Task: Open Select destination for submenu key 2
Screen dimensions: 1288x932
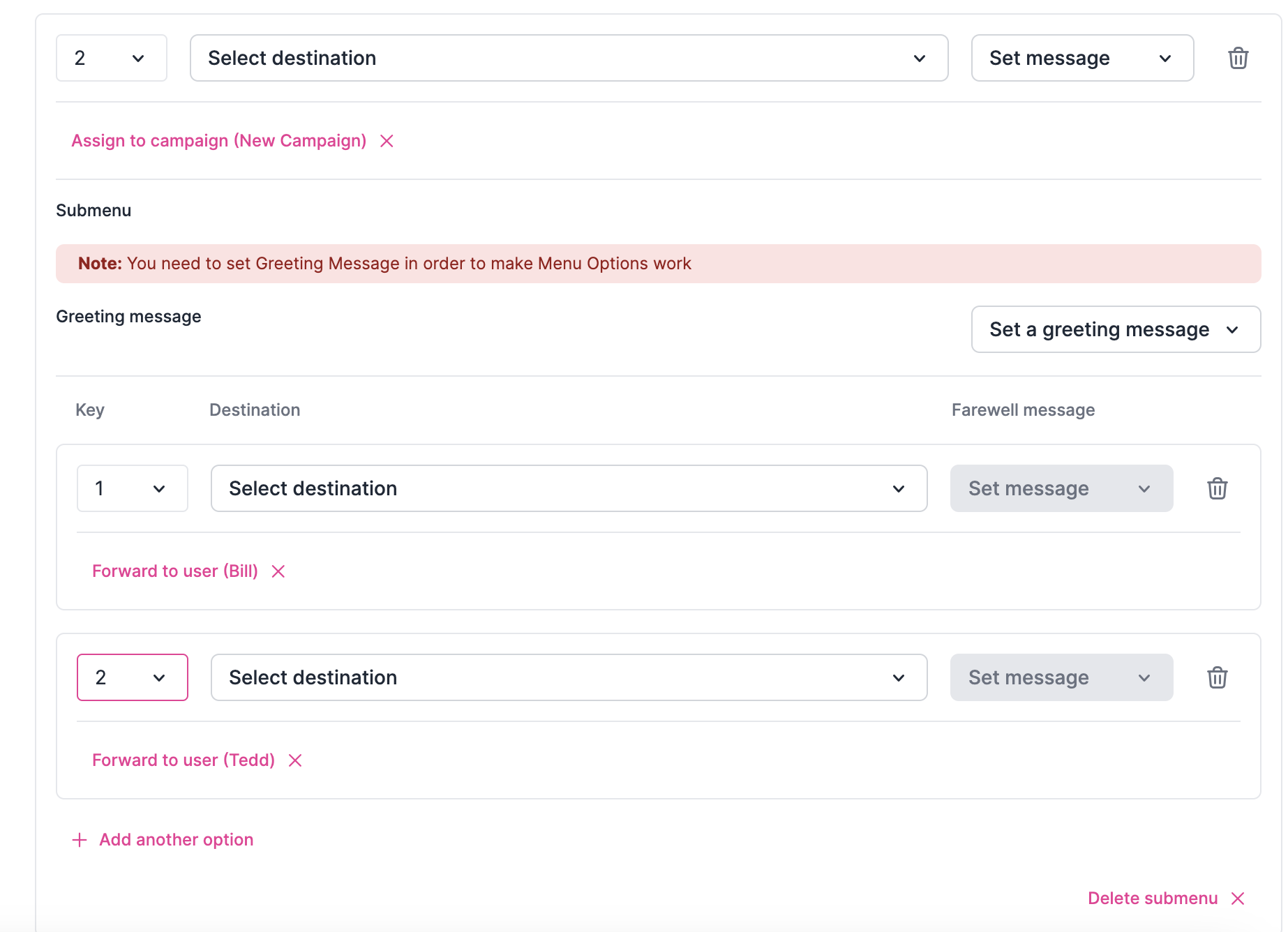Action: pyautogui.click(x=569, y=677)
